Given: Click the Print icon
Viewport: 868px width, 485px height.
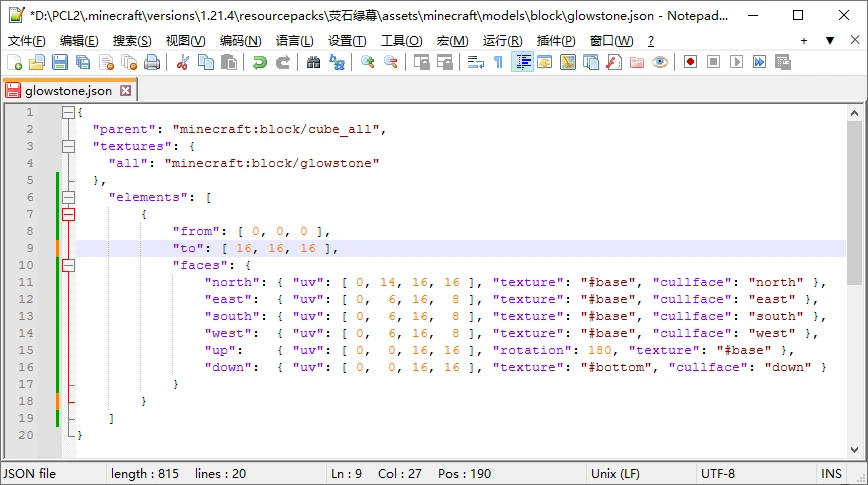Looking at the screenshot, I should click(x=152, y=62).
